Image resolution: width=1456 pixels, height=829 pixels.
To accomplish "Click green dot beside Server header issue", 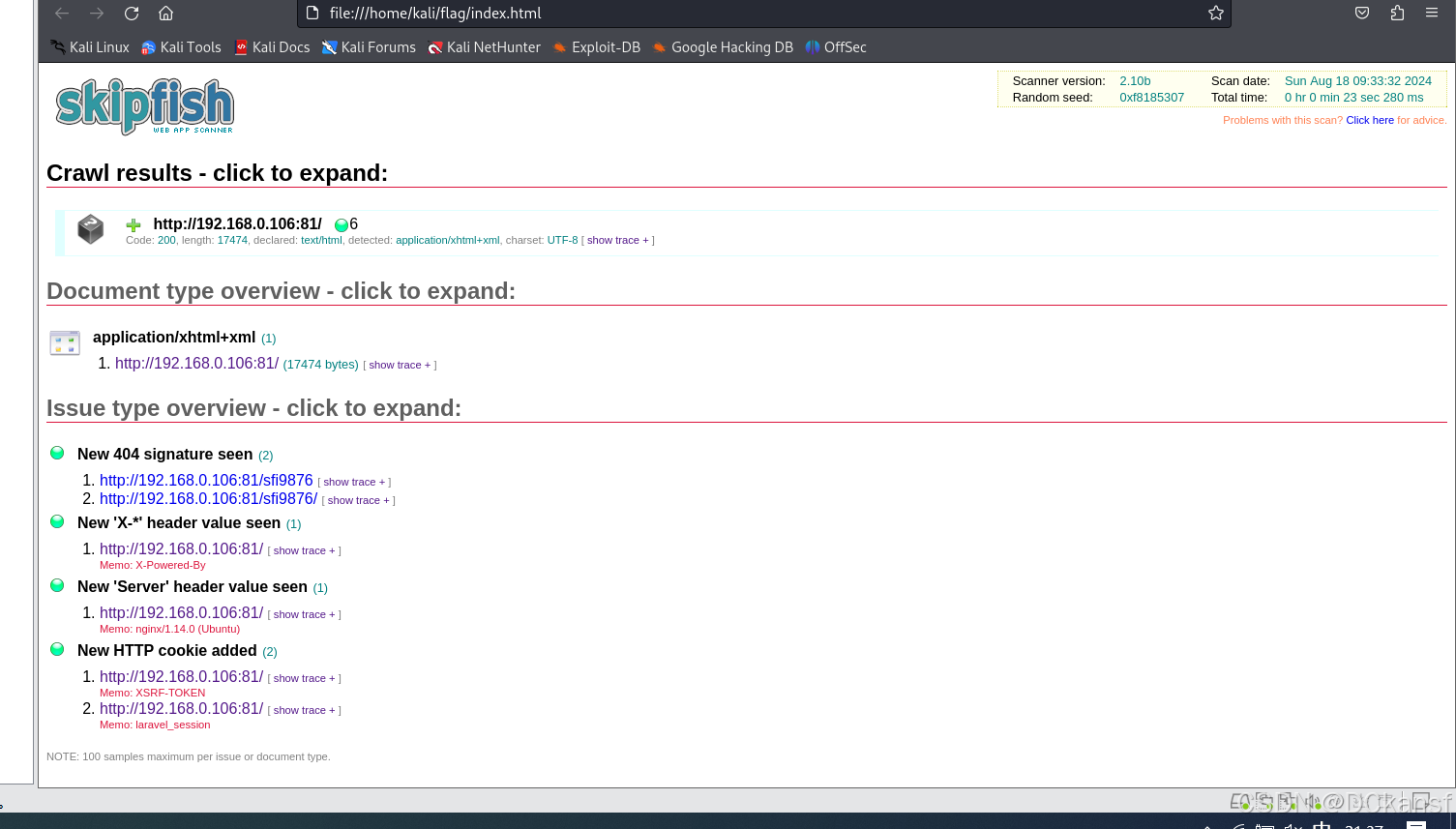I will coord(57,585).
